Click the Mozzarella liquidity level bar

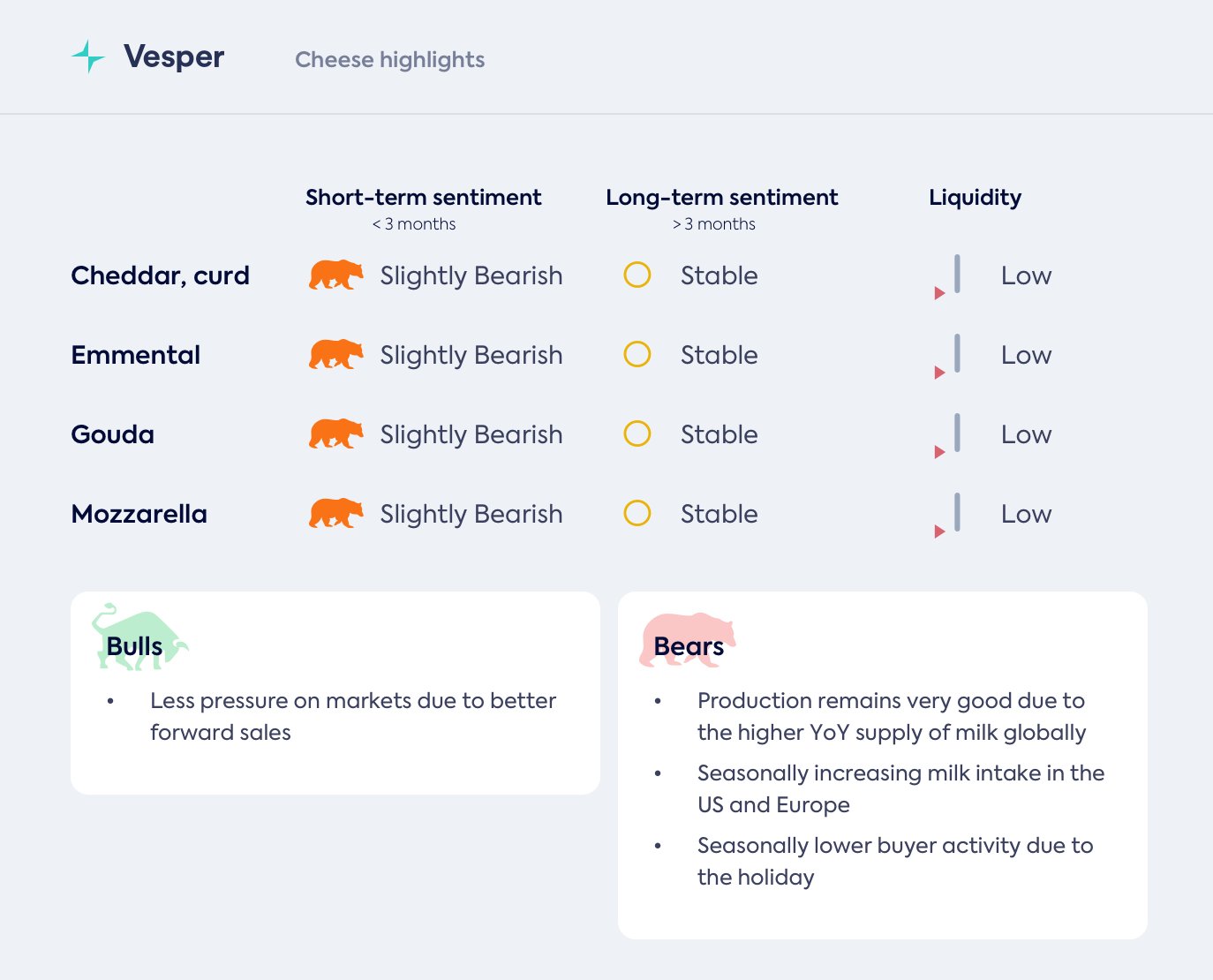(x=957, y=513)
